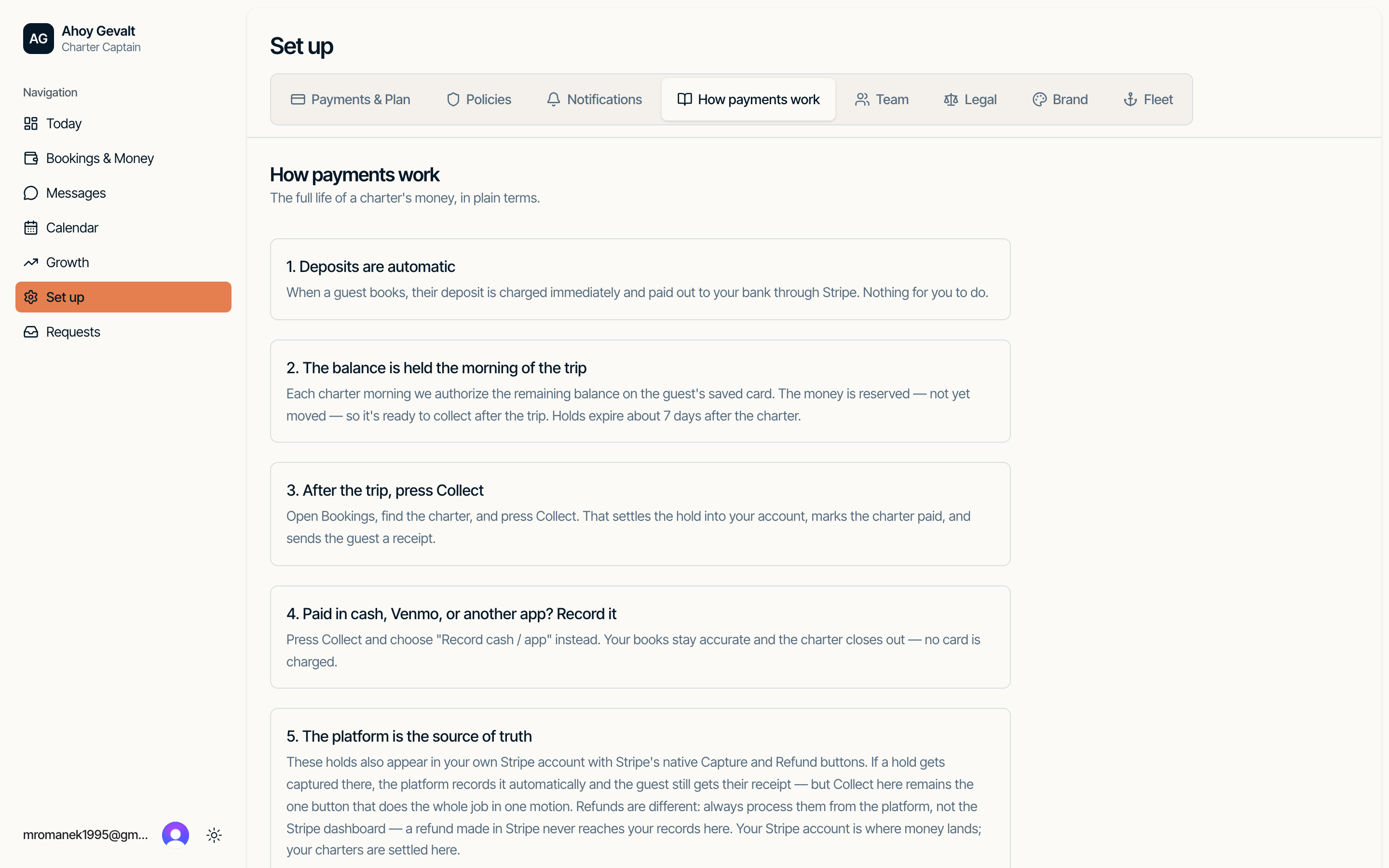Open the Legal tab with the scales icon
The image size is (1389, 868).
pyautogui.click(x=970, y=99)
